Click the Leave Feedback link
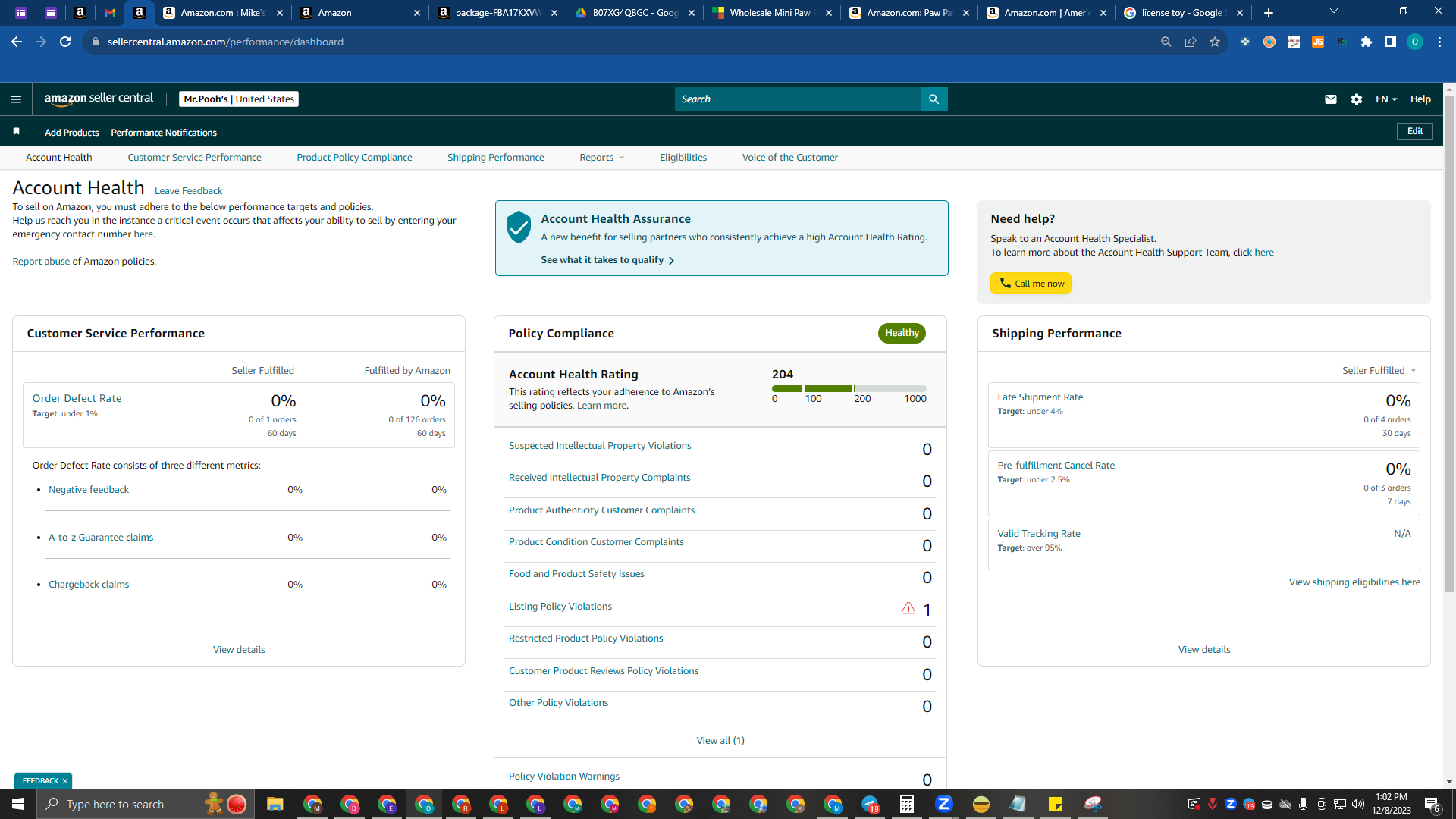1456x819 pixels. click(188, 191)
